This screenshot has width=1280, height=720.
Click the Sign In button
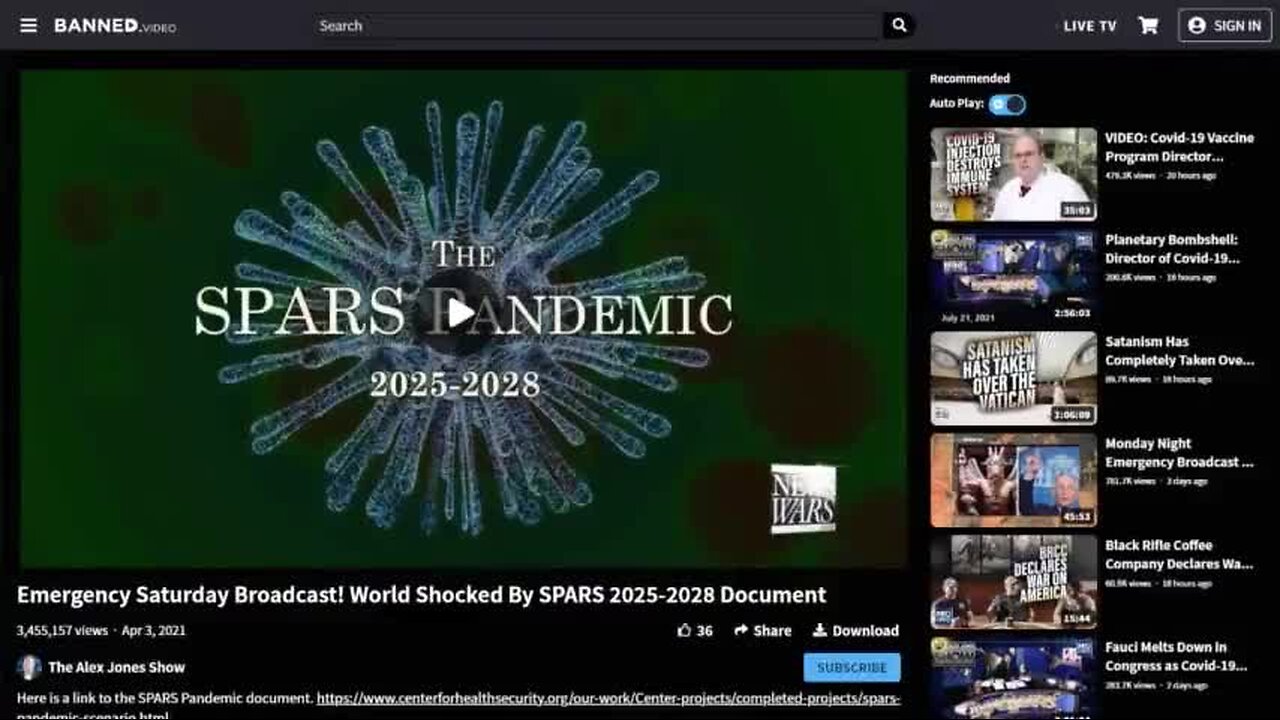pos(1224,26)
